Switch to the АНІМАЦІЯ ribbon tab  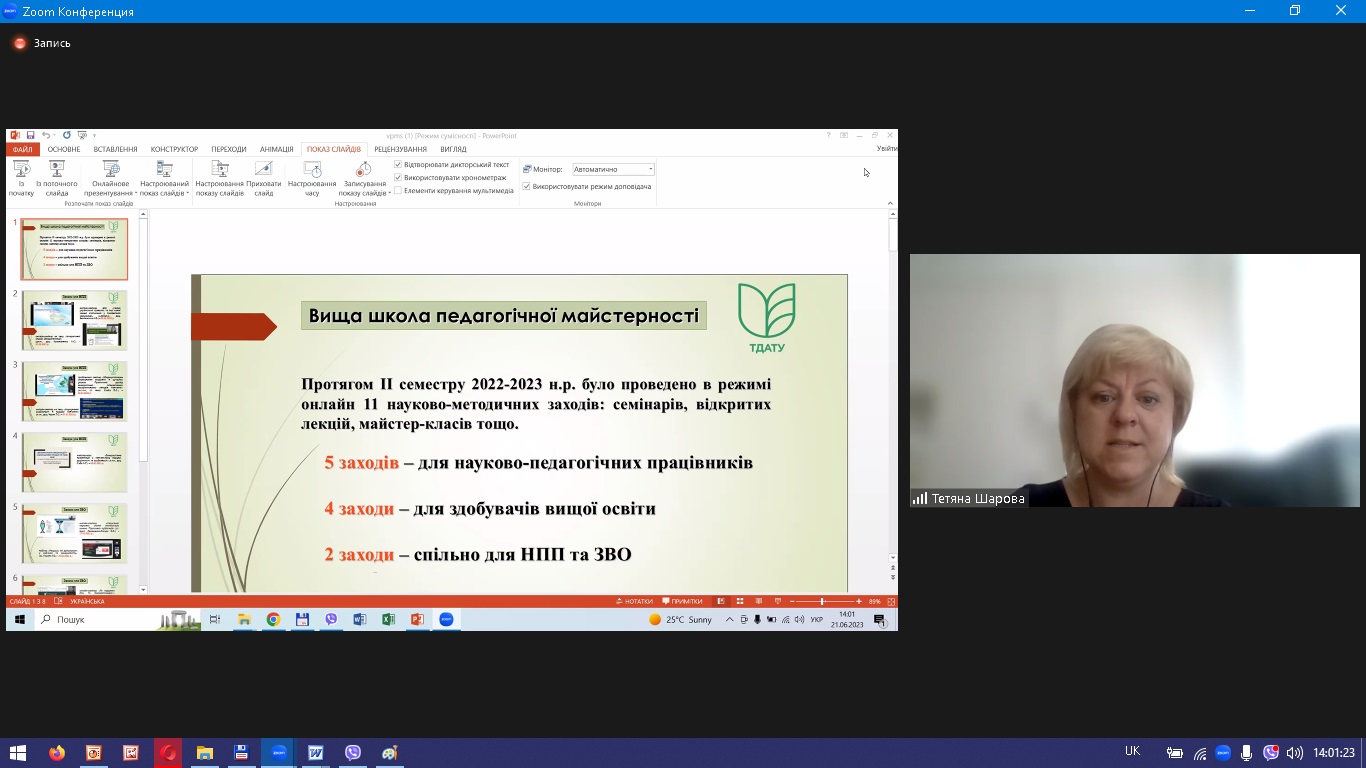277,149
